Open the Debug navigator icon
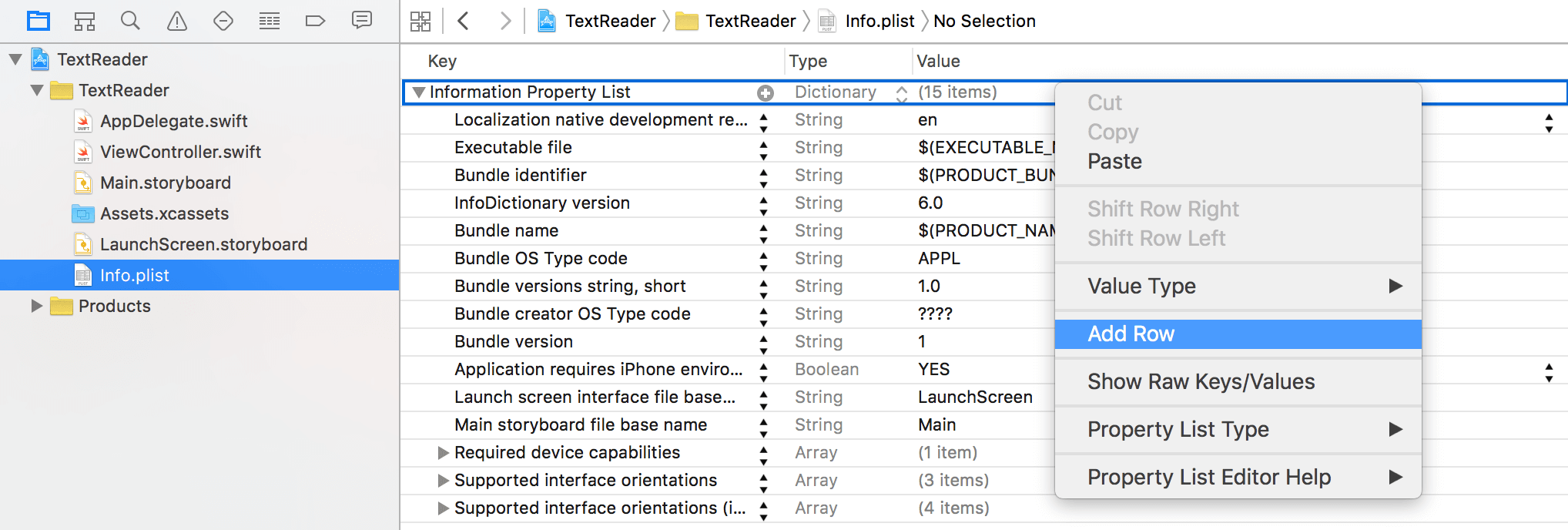This screenshot has height=530, width=1568. coord(270,21)
